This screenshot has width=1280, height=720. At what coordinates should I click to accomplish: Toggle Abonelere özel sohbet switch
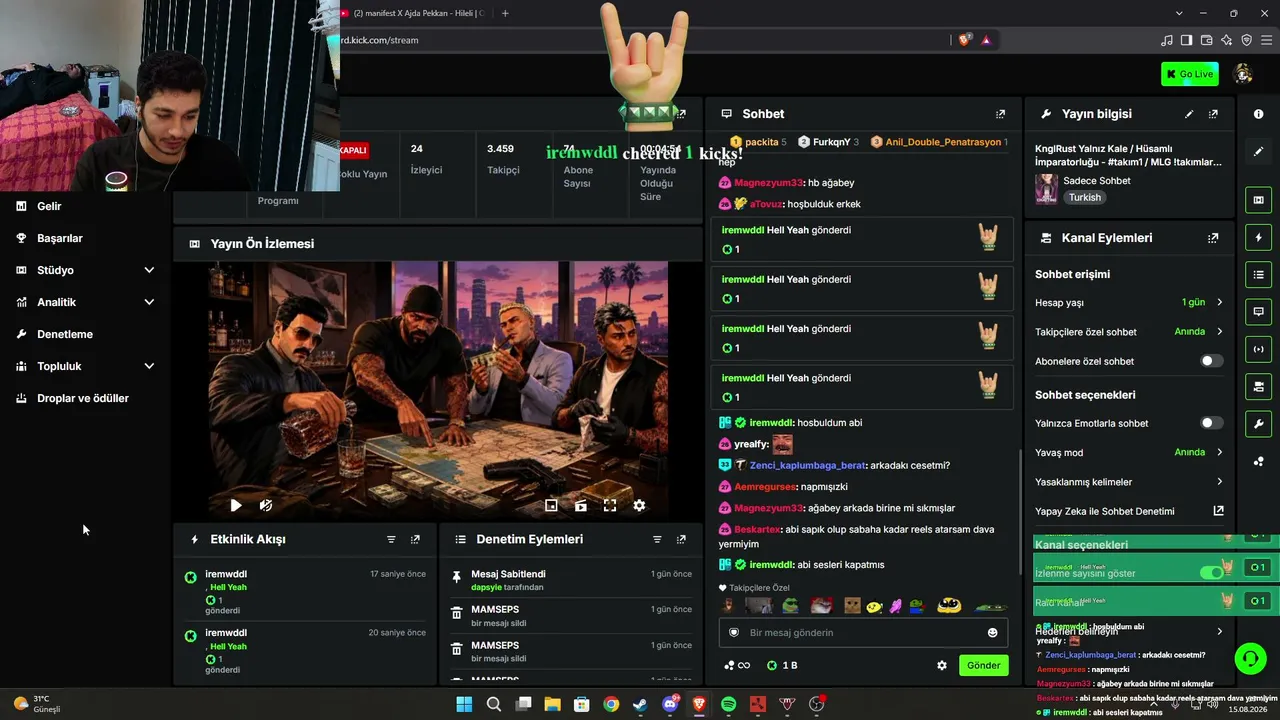coord(1211,361)
